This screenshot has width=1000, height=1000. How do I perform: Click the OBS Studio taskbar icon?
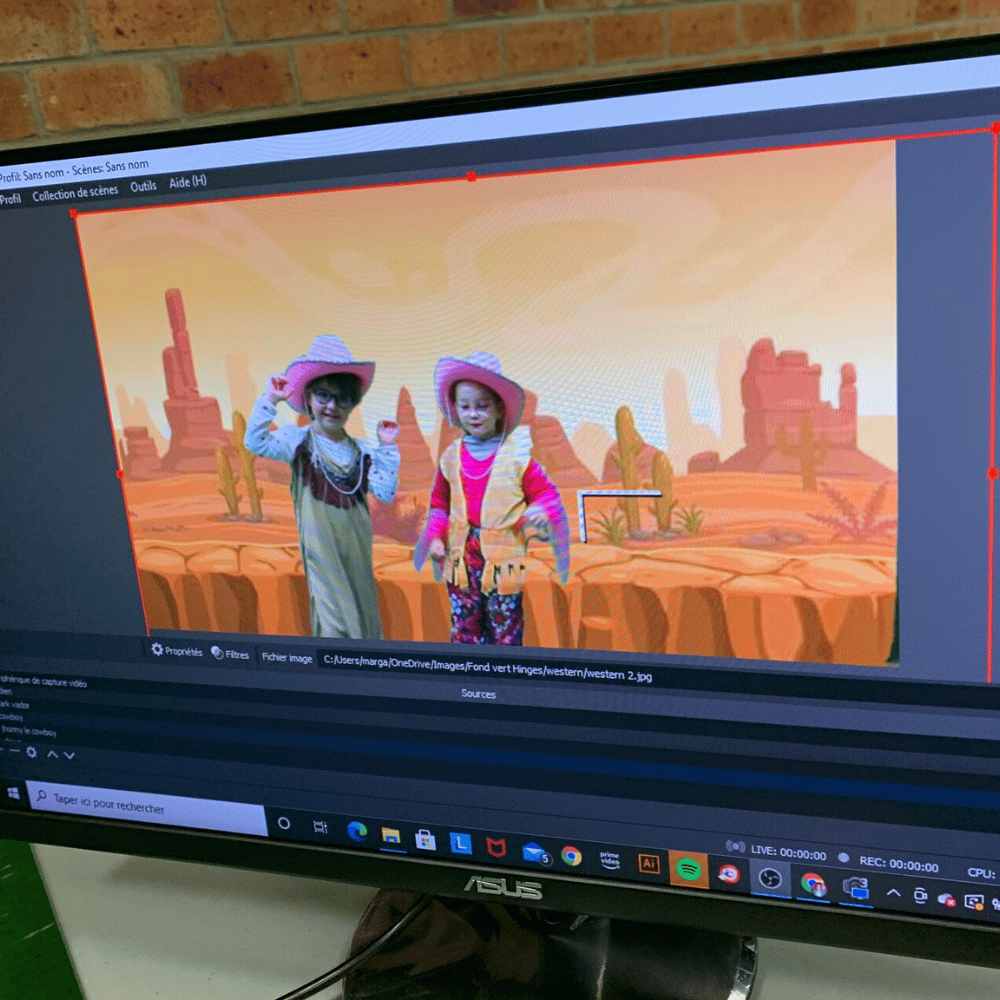click(769, 878)
